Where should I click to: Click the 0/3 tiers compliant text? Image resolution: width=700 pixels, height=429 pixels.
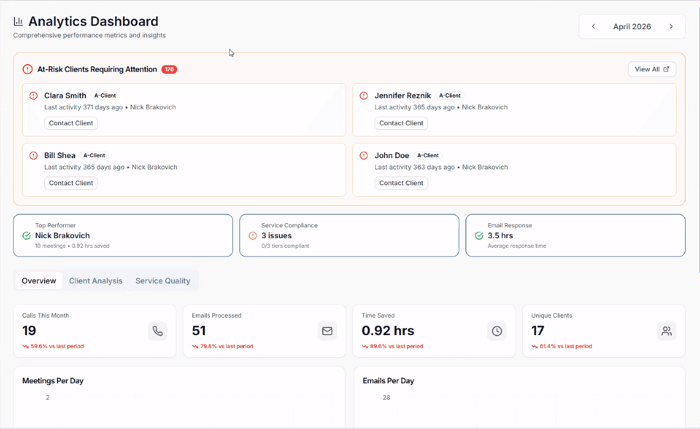(x=285, y=246)
